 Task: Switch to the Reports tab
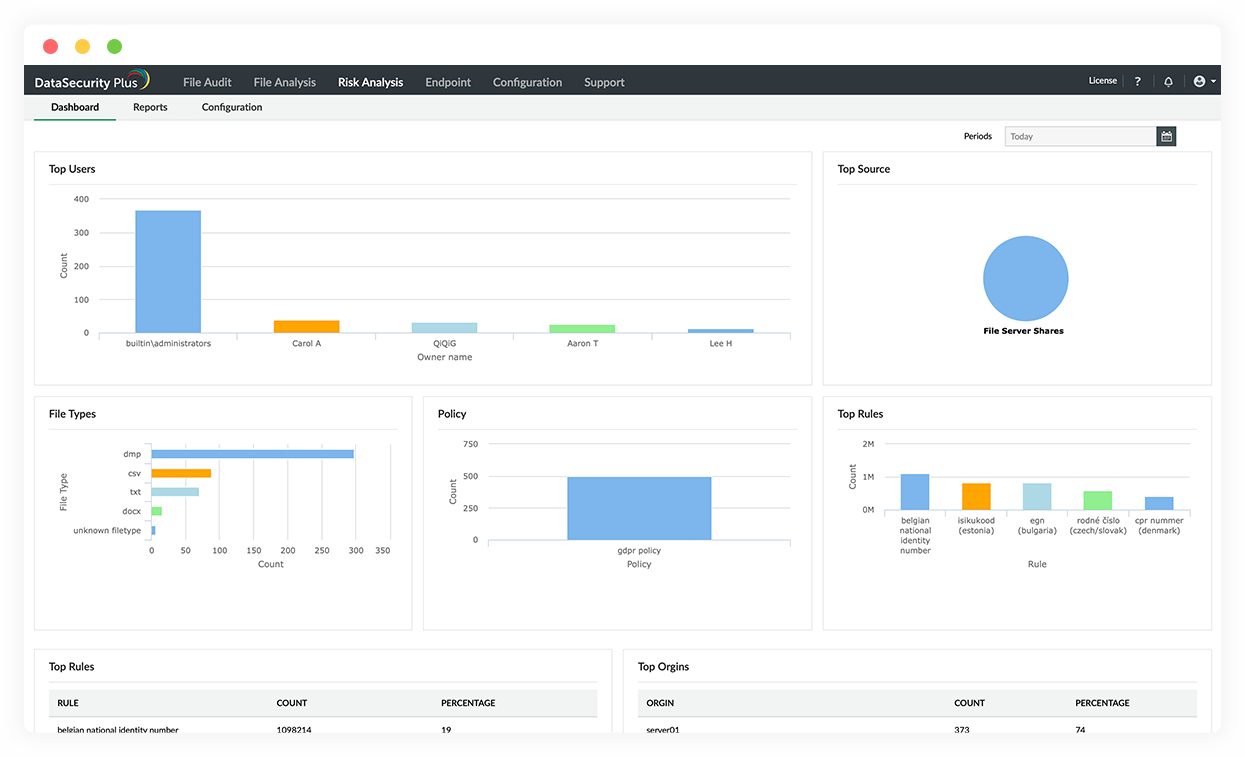point(150,107)
